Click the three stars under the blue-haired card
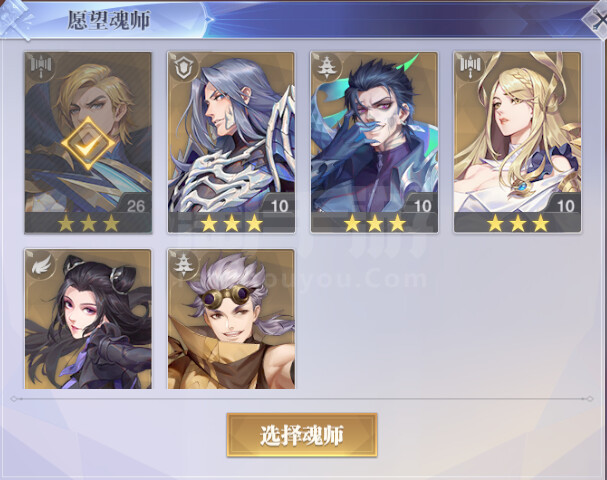The width and height of the screenshot is (607, 480). [x=375, y=223]
